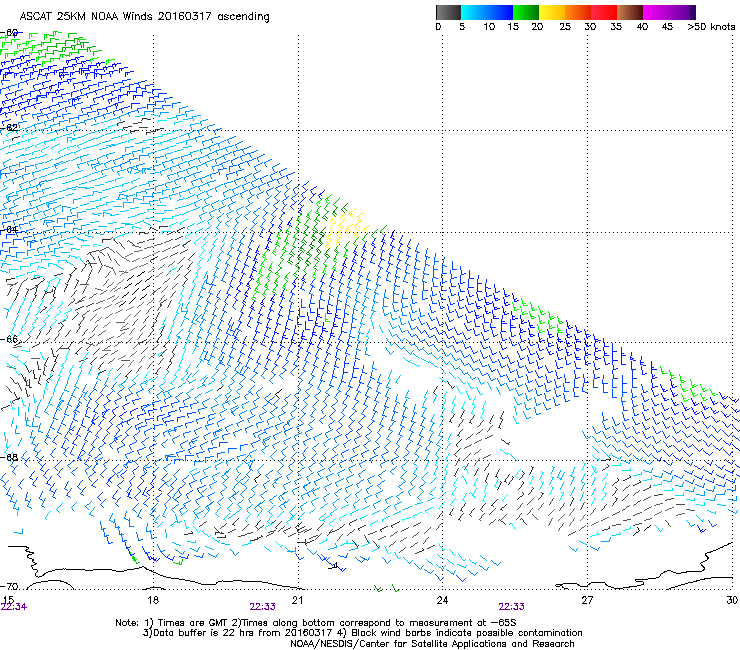Click the note 'Times are GMT' line

pyautogui.click(x=316, y=623)
